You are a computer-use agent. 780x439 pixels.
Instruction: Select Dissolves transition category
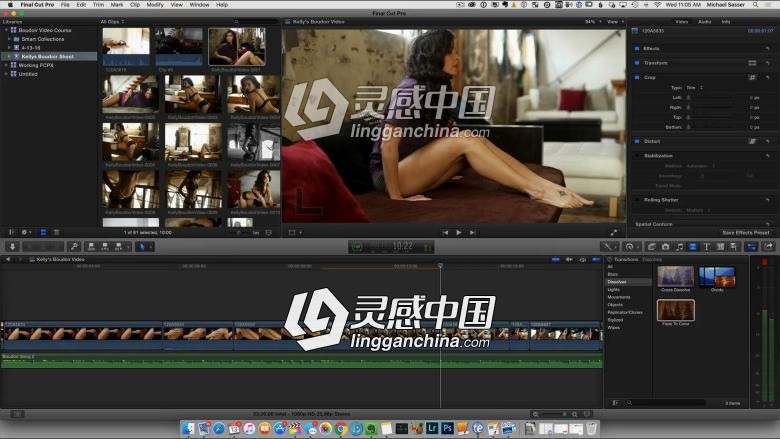[x=629, y=282]
